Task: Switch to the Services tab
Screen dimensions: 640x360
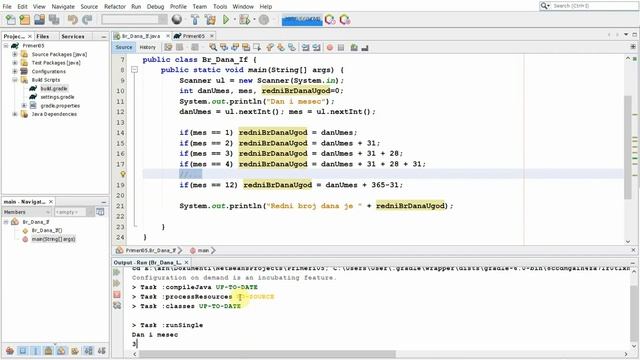Action: 73,36
